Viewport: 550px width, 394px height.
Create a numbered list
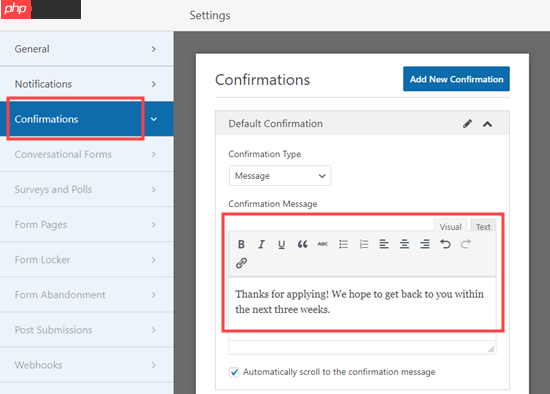(364, 244)
